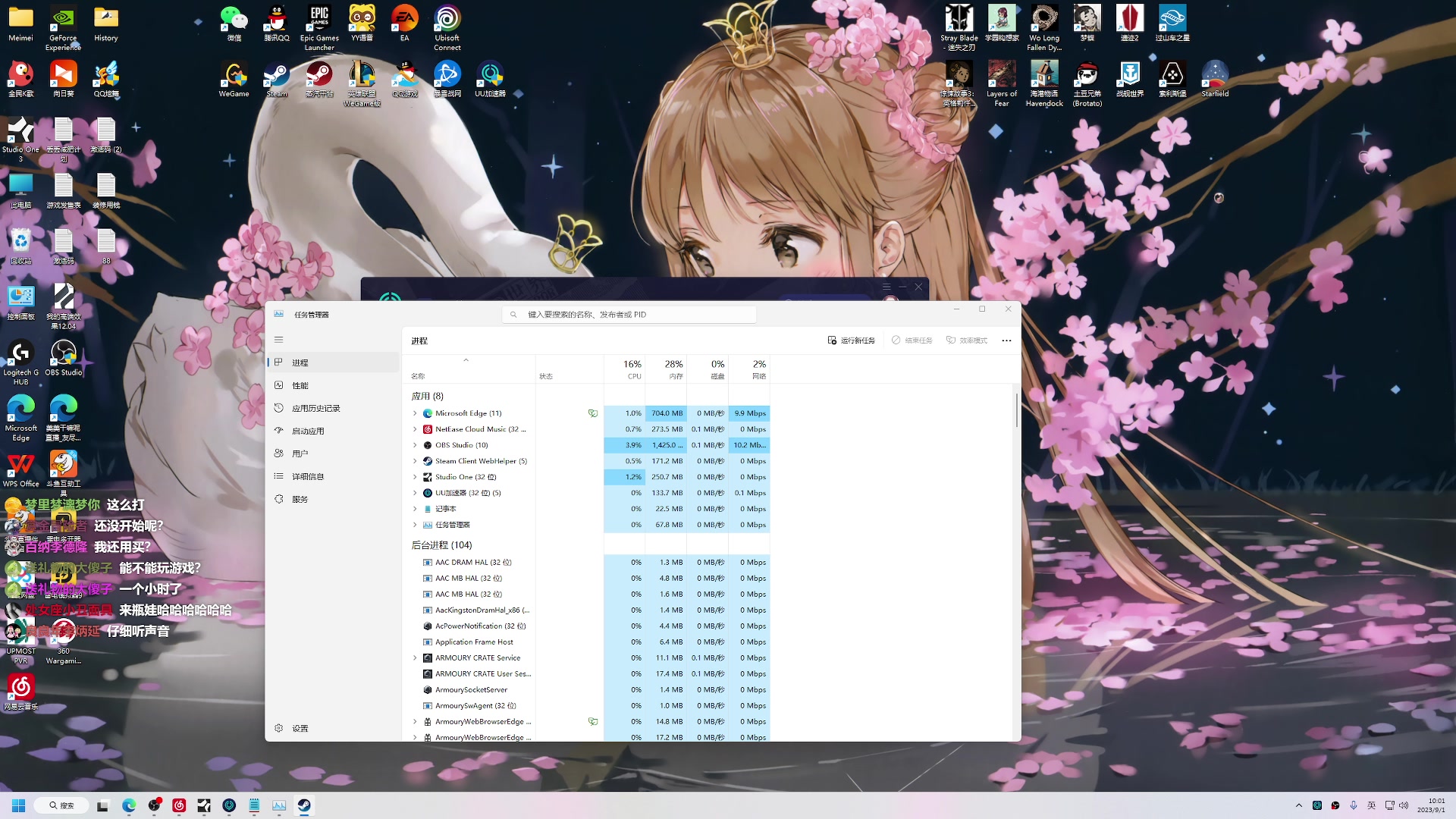The image size is (1456, 819).
Task: Focus the Task Manager search box
Action: click(629, 314)
